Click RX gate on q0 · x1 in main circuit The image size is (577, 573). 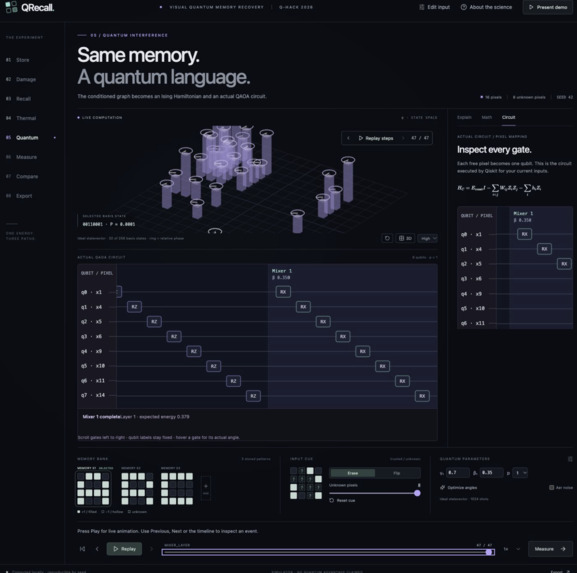coord(283,292)
